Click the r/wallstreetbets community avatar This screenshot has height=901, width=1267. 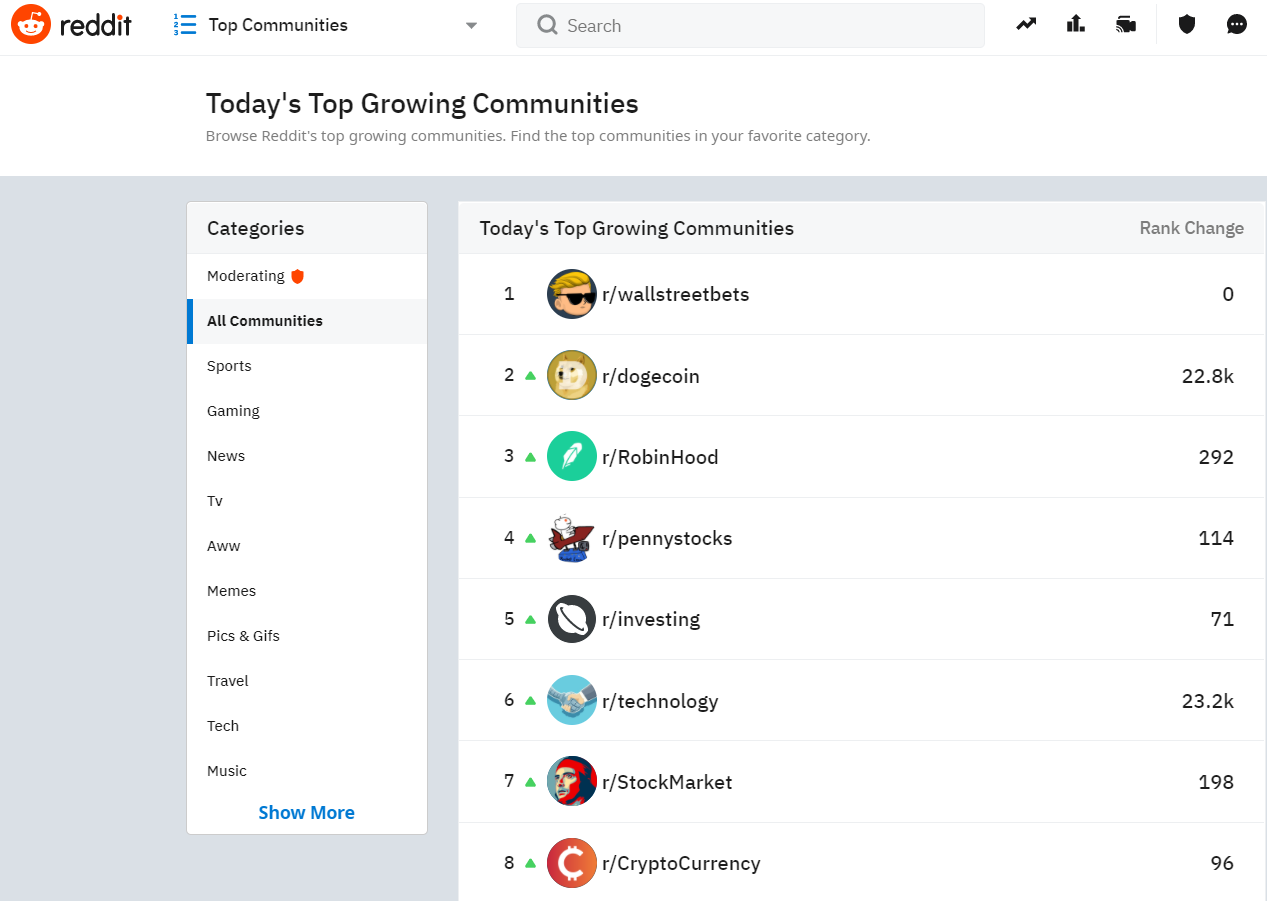coord(572,294)
